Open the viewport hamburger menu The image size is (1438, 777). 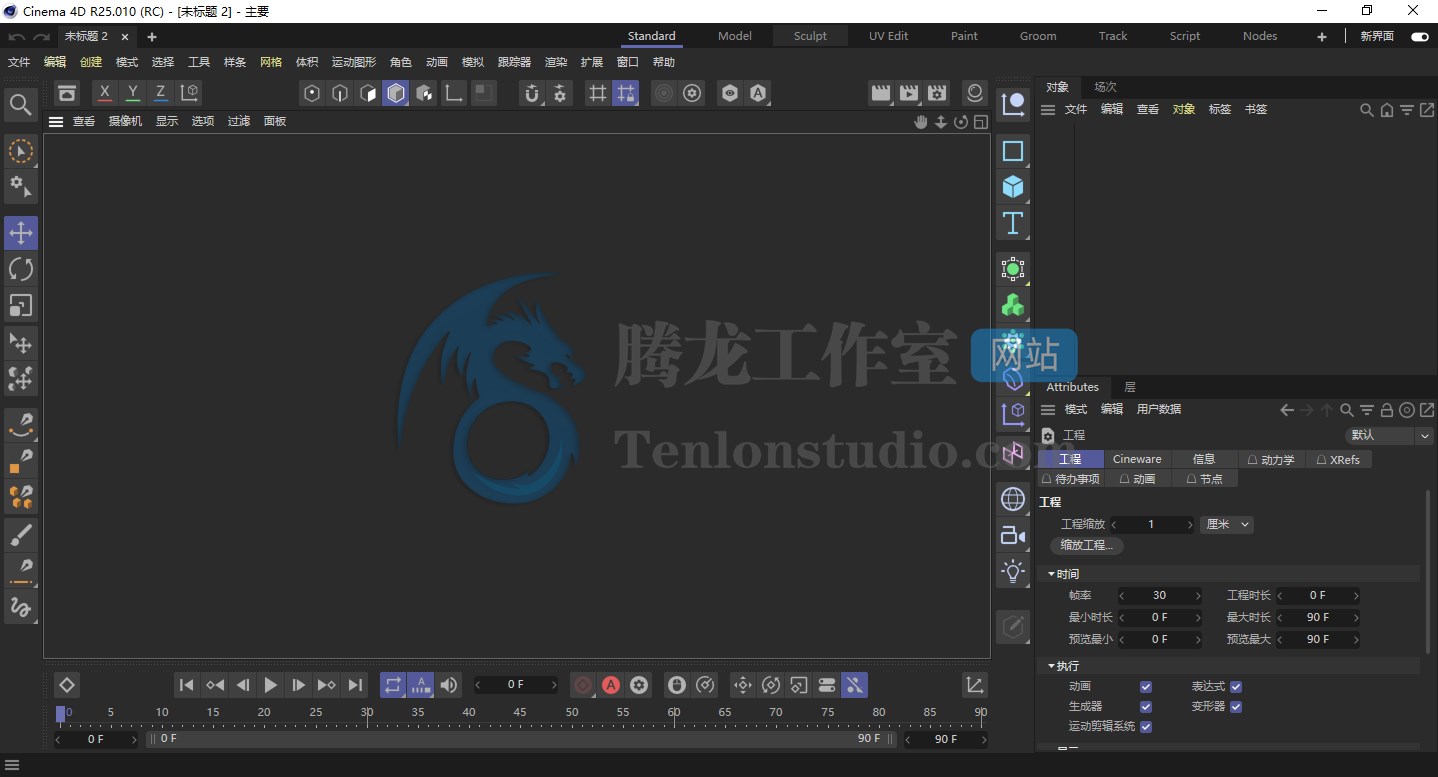point(56,121)
